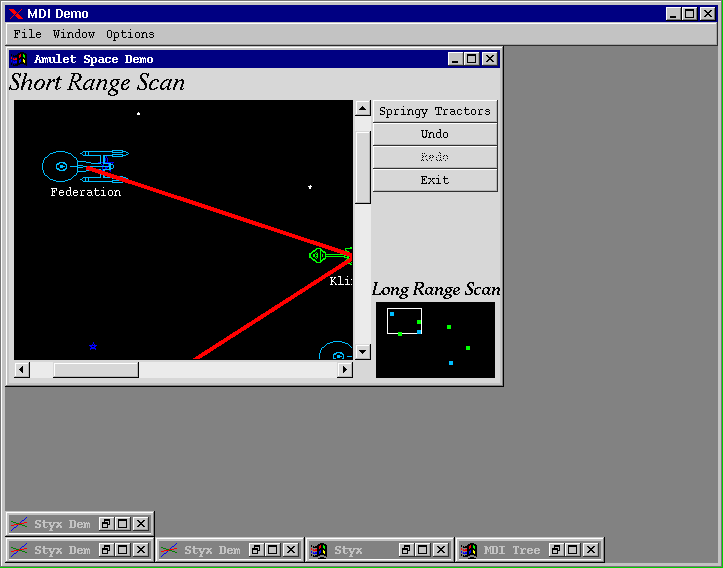Click the Federation starship in the scan

click(x=84, y=163)
